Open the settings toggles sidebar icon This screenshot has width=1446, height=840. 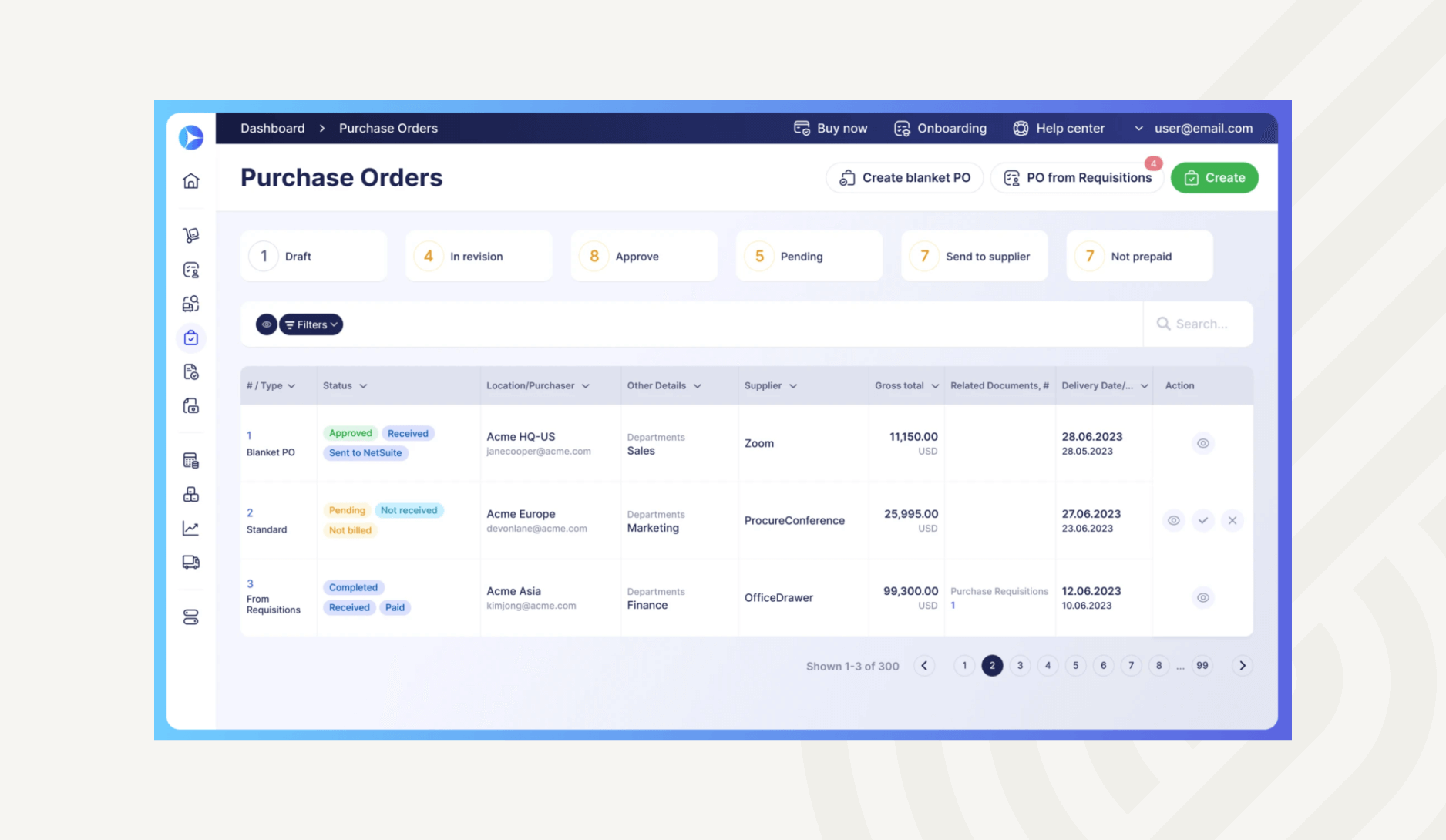coord(191,617)
